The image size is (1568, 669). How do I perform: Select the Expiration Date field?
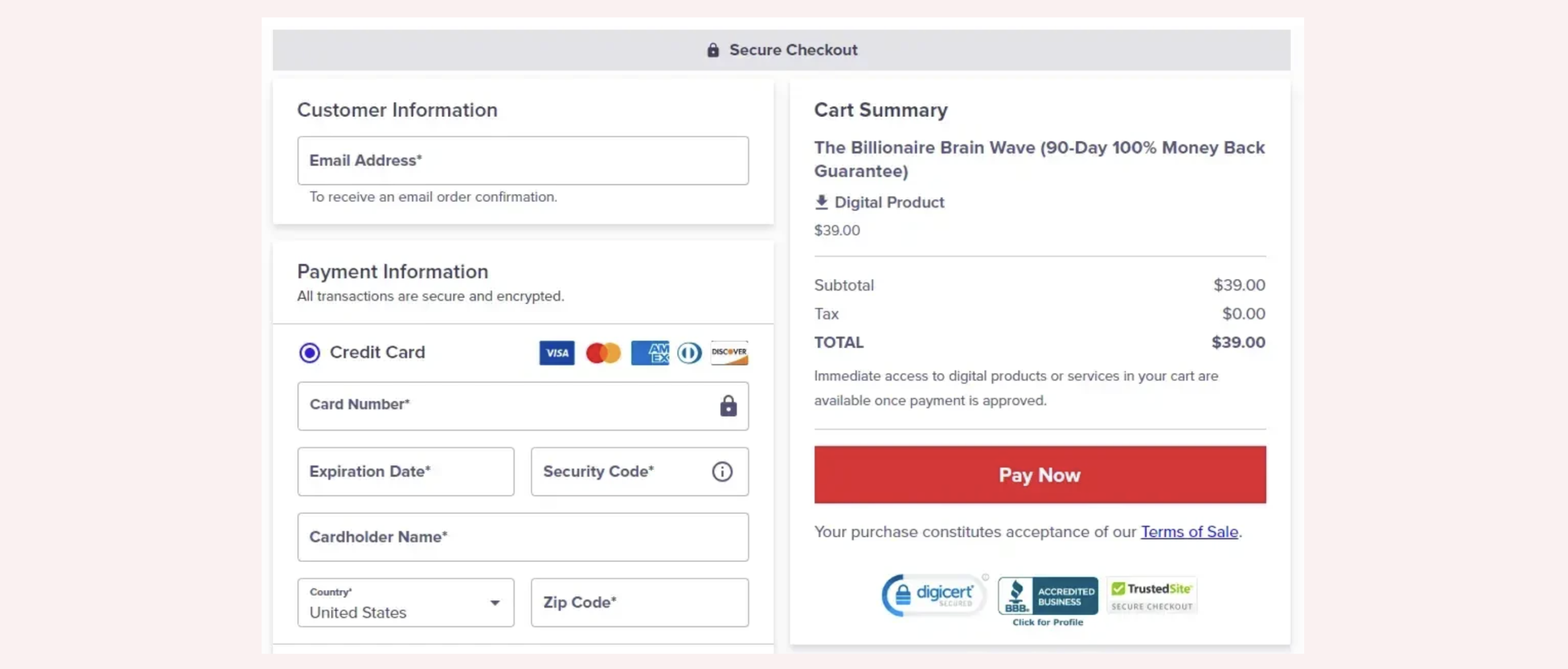point(405,471)
